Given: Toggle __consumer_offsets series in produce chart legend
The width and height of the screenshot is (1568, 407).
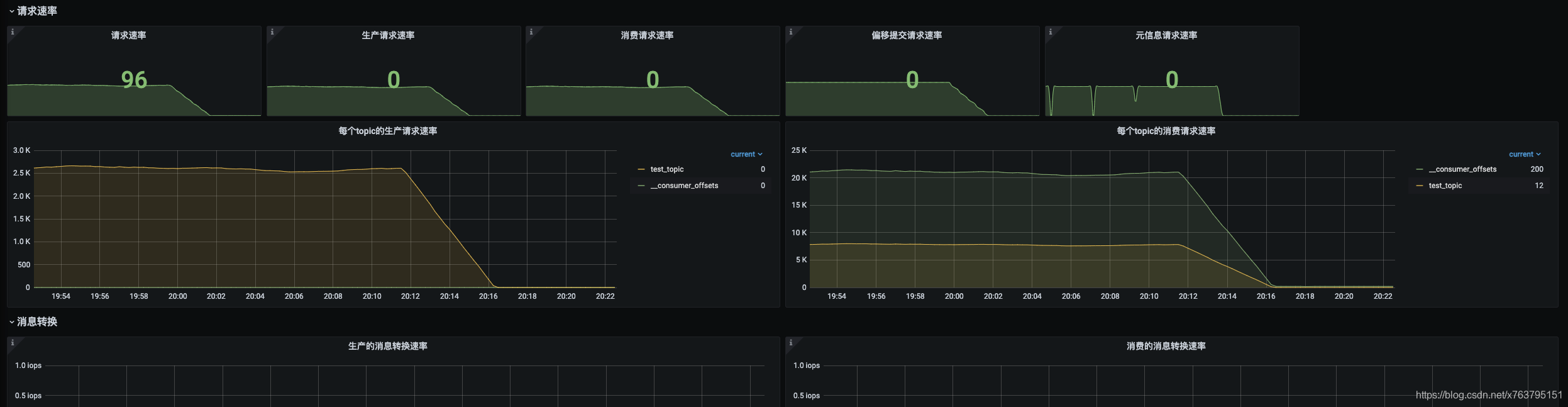Looking at the screenshot, I should coord(684,186).
